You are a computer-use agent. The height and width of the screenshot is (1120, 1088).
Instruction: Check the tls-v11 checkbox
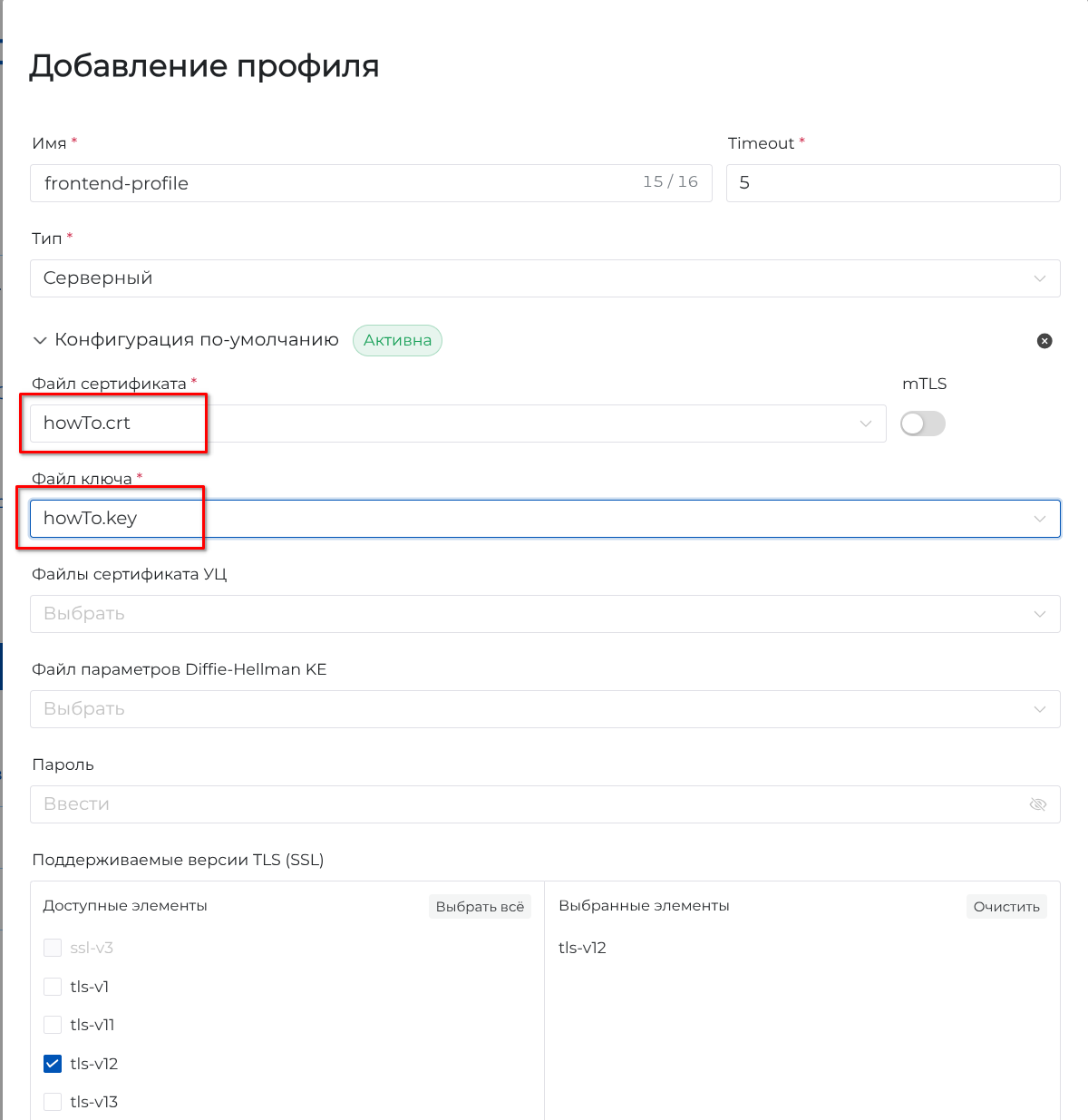pyautogui.click(x=53, y=1025)
